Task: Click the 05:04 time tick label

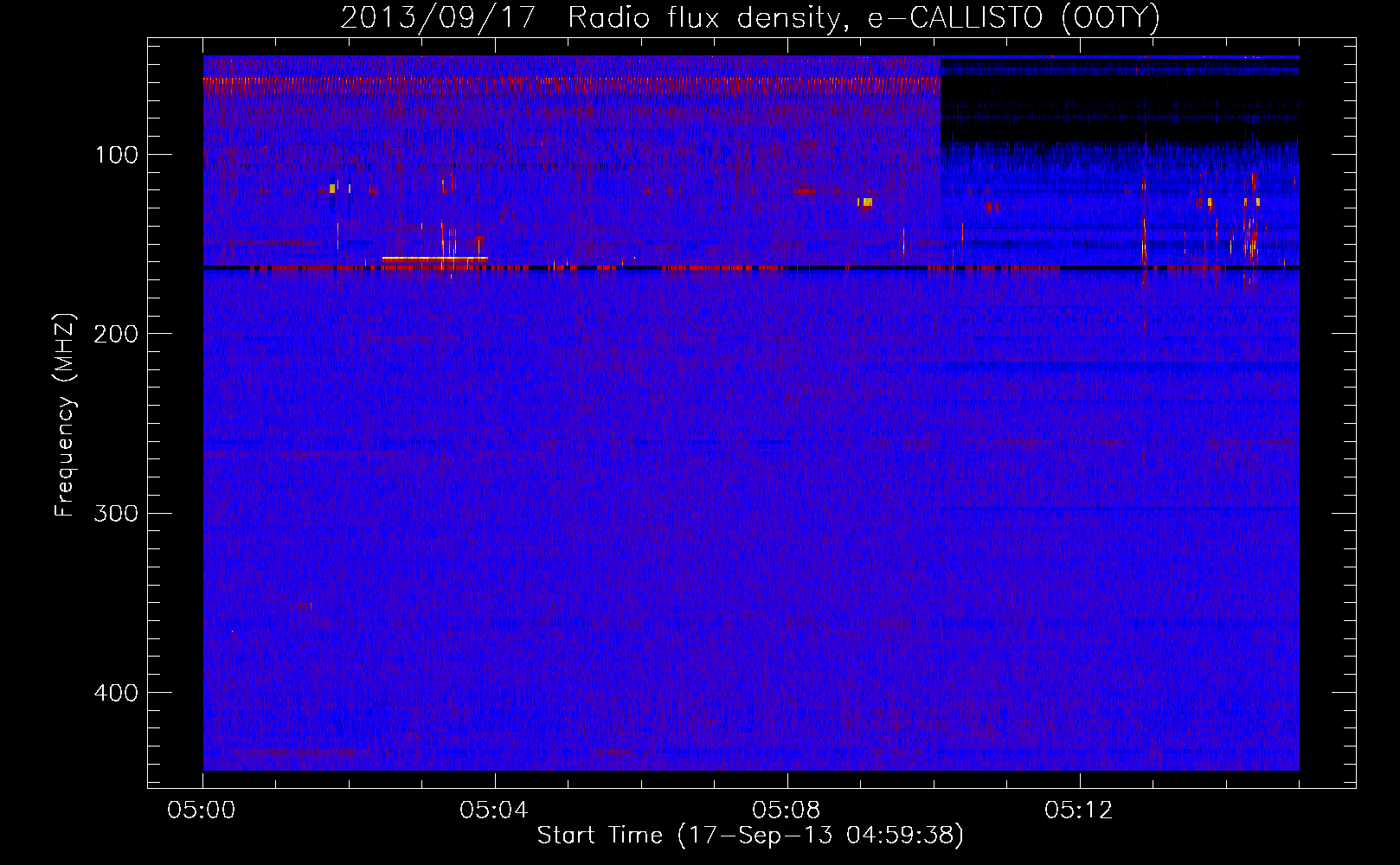Action: point(494,811)
